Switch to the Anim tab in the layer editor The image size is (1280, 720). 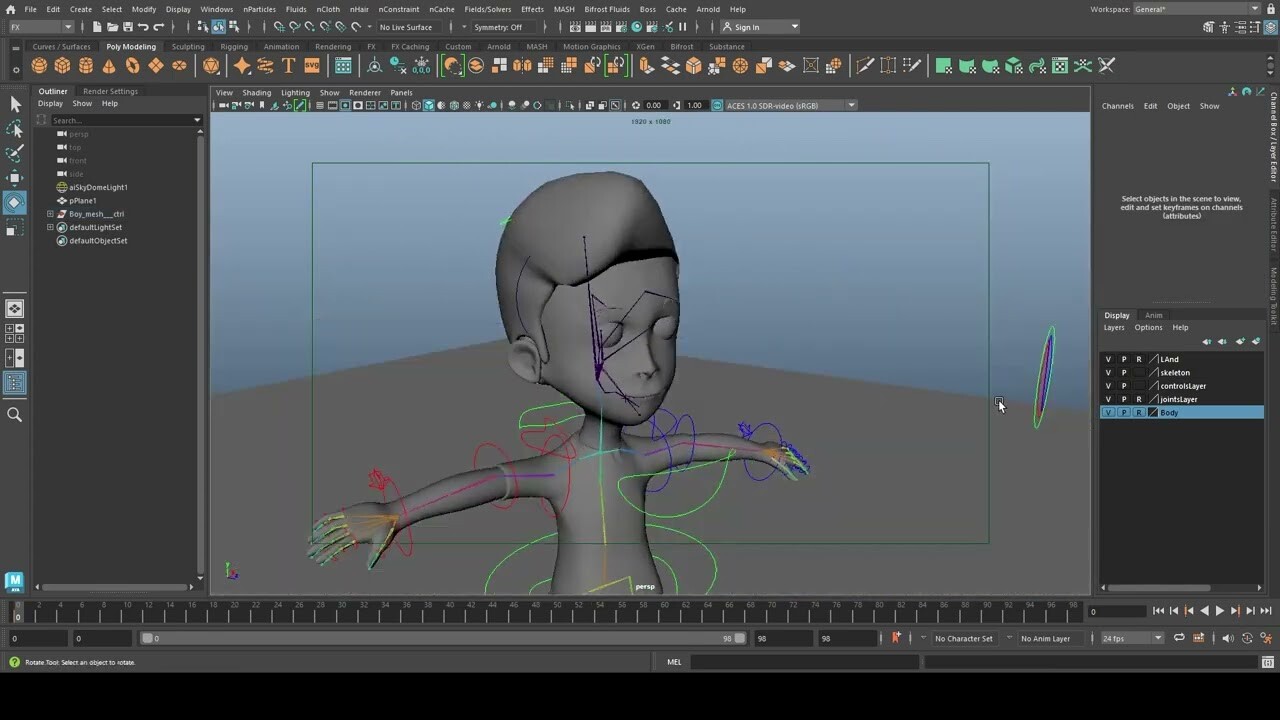tap(1153, 315)
